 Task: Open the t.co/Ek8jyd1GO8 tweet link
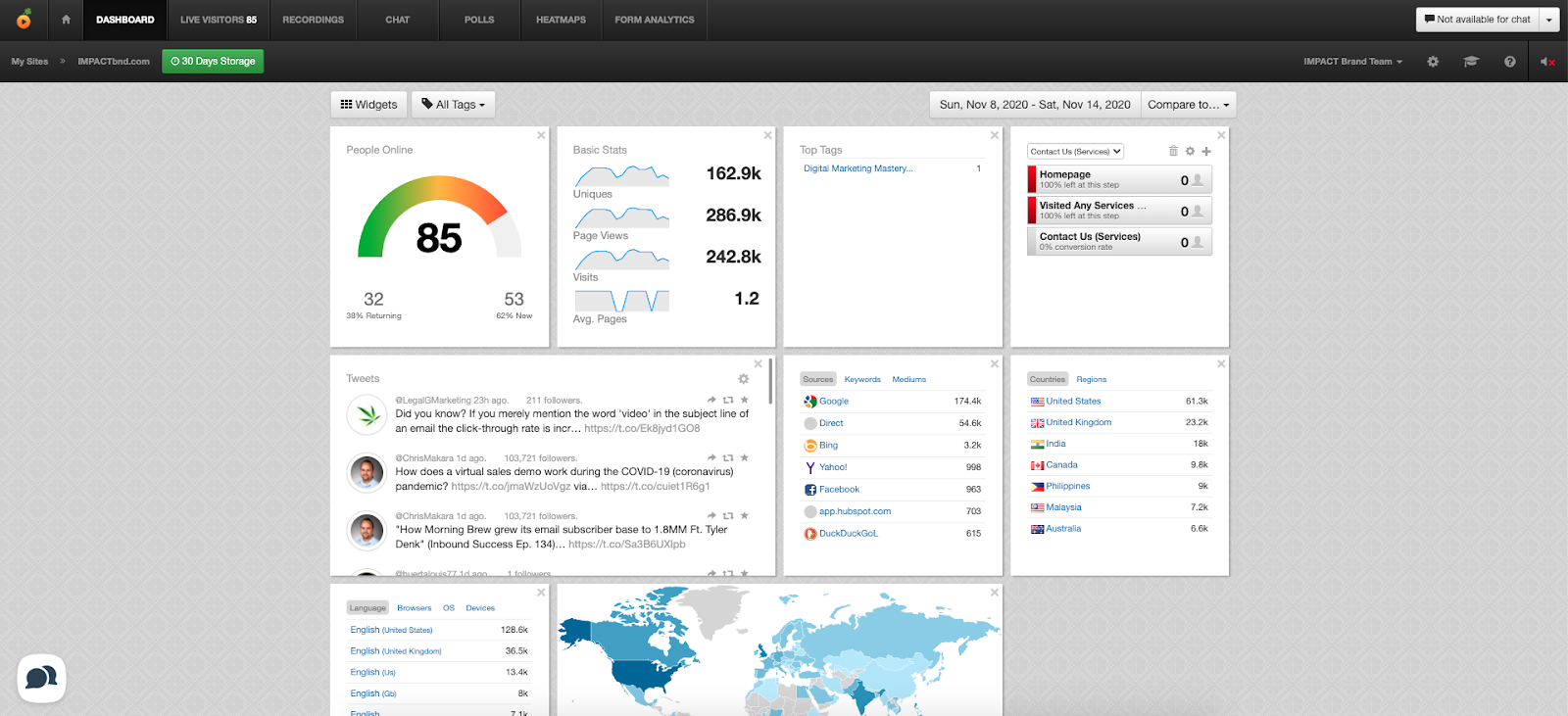pyautogui.click(x=642, y=428)
